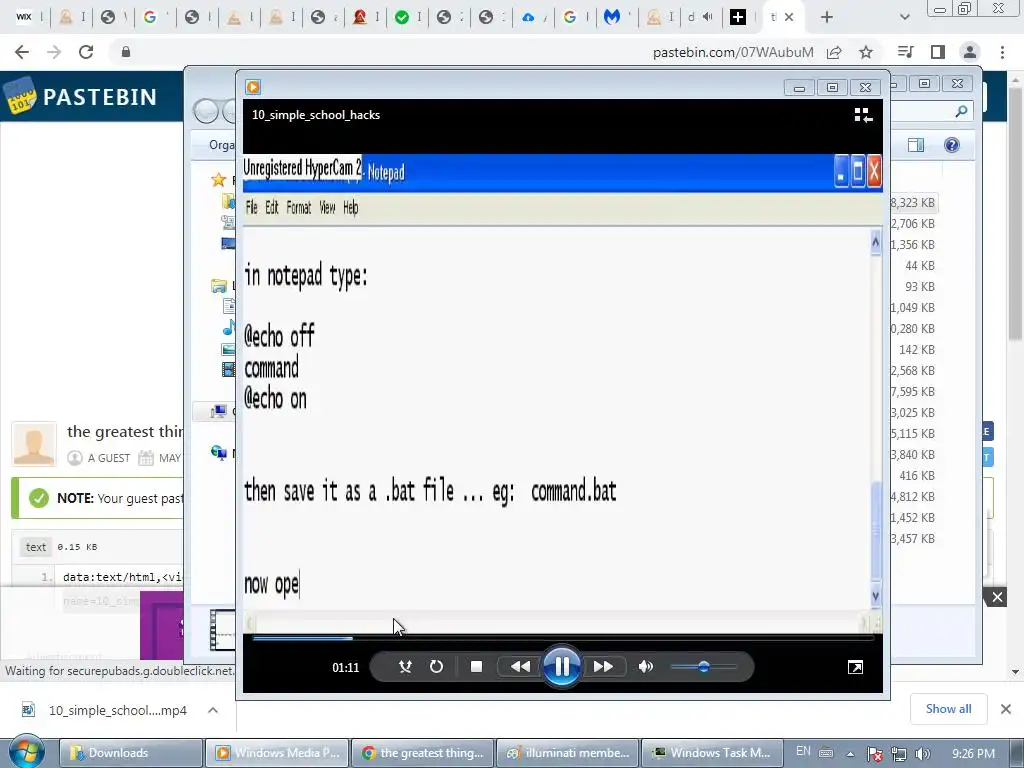Adjust the Media Player volume slider
Viewport: 1024px width, 768px height.
703,667
